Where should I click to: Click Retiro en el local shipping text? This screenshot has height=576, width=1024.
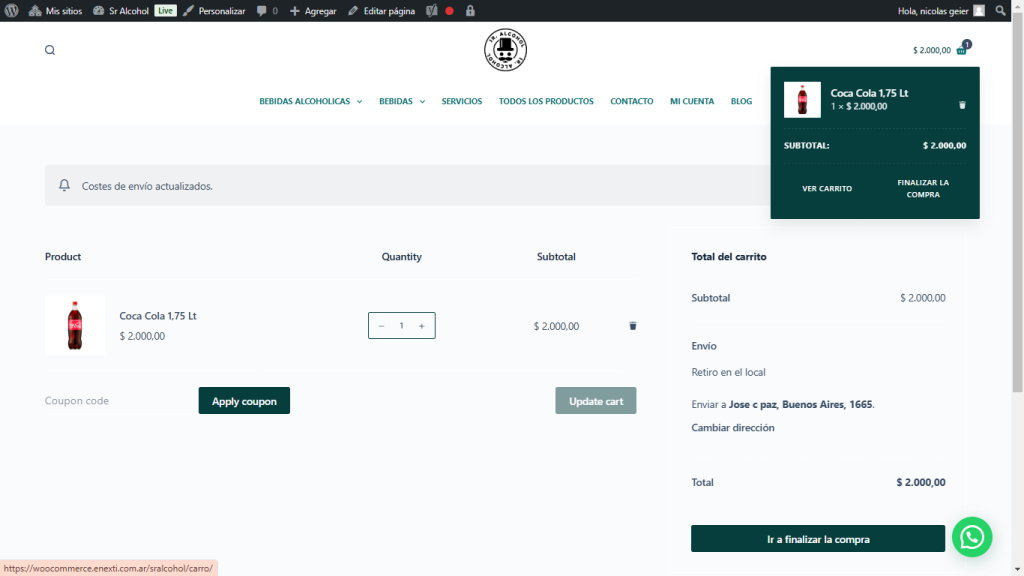[728, 372]
